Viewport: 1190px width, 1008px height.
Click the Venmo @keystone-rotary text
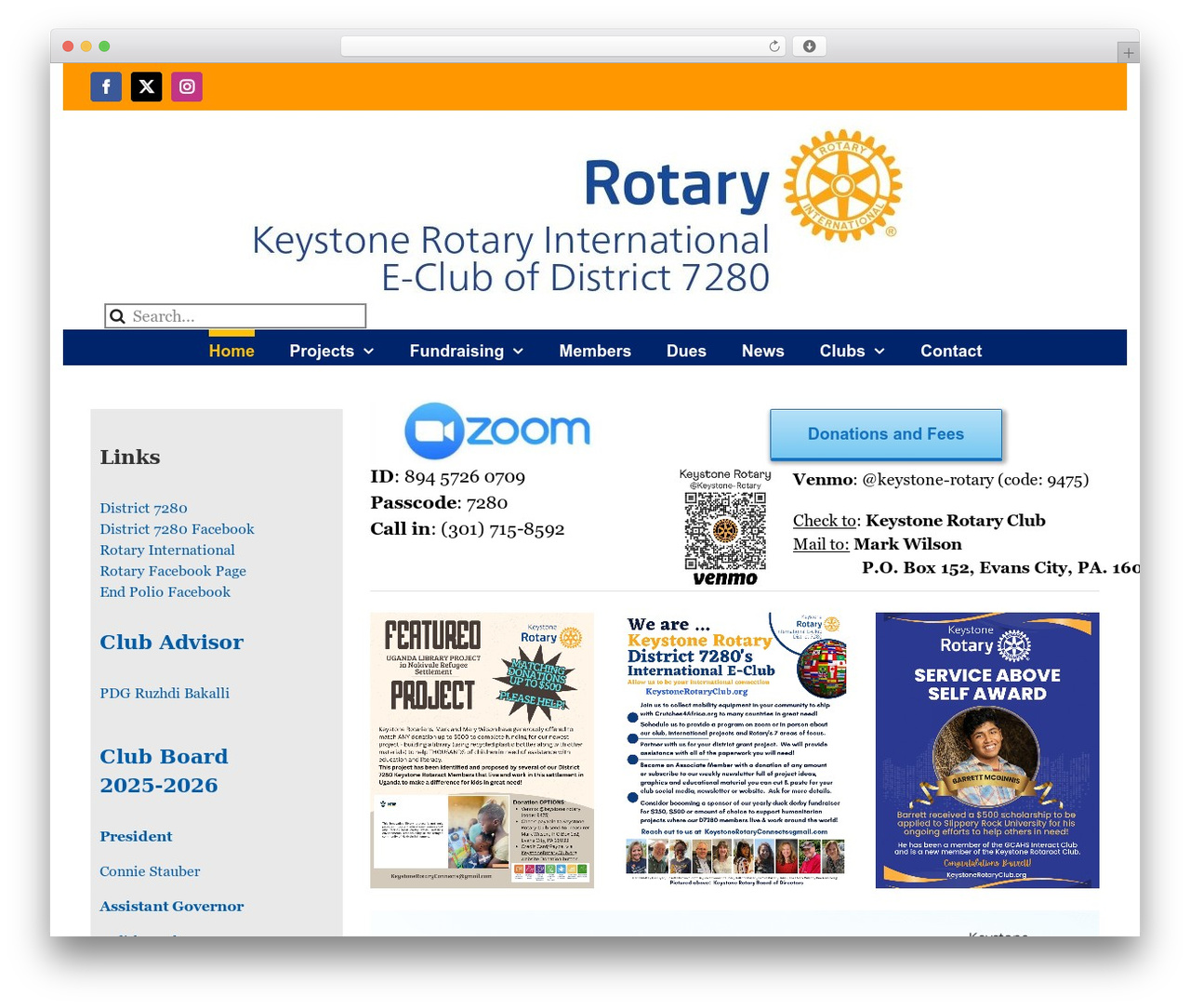pyautogui.click(x=941, y=480)
